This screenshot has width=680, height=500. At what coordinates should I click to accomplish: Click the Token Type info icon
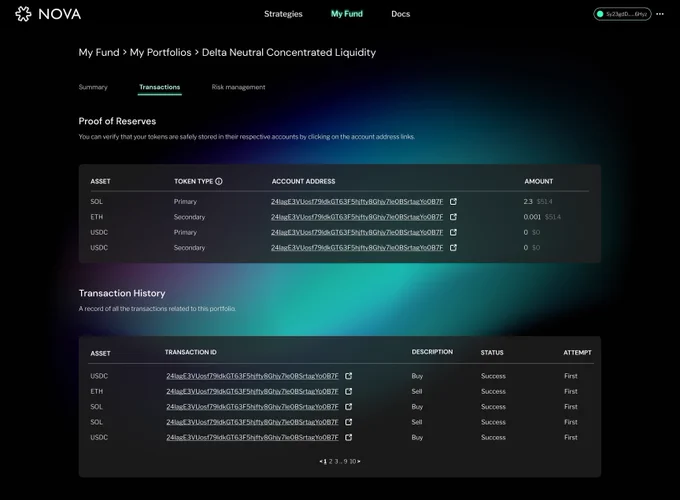[x=219, y=181]
